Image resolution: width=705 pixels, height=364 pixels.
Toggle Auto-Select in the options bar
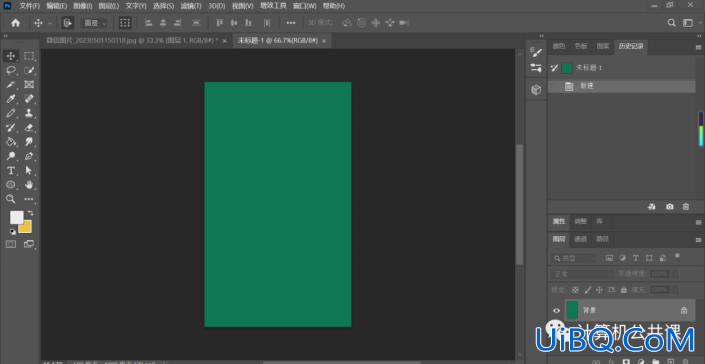point(67,23)
